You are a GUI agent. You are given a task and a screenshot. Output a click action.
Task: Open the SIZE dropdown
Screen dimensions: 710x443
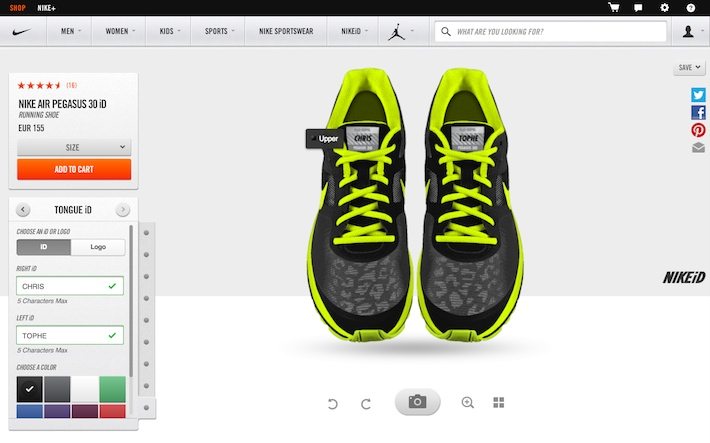74,147
